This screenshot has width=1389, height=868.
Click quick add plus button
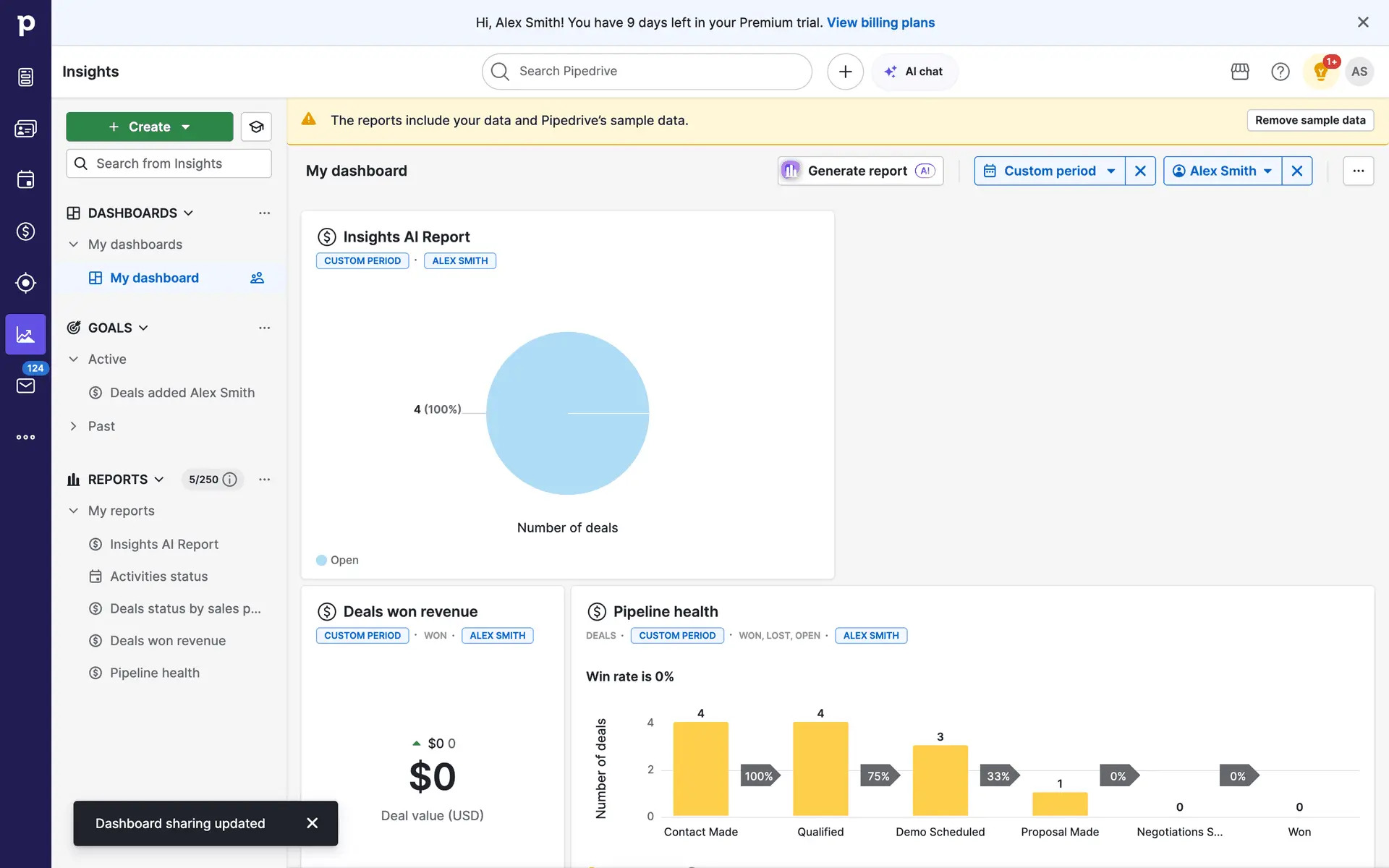[845, 72]
